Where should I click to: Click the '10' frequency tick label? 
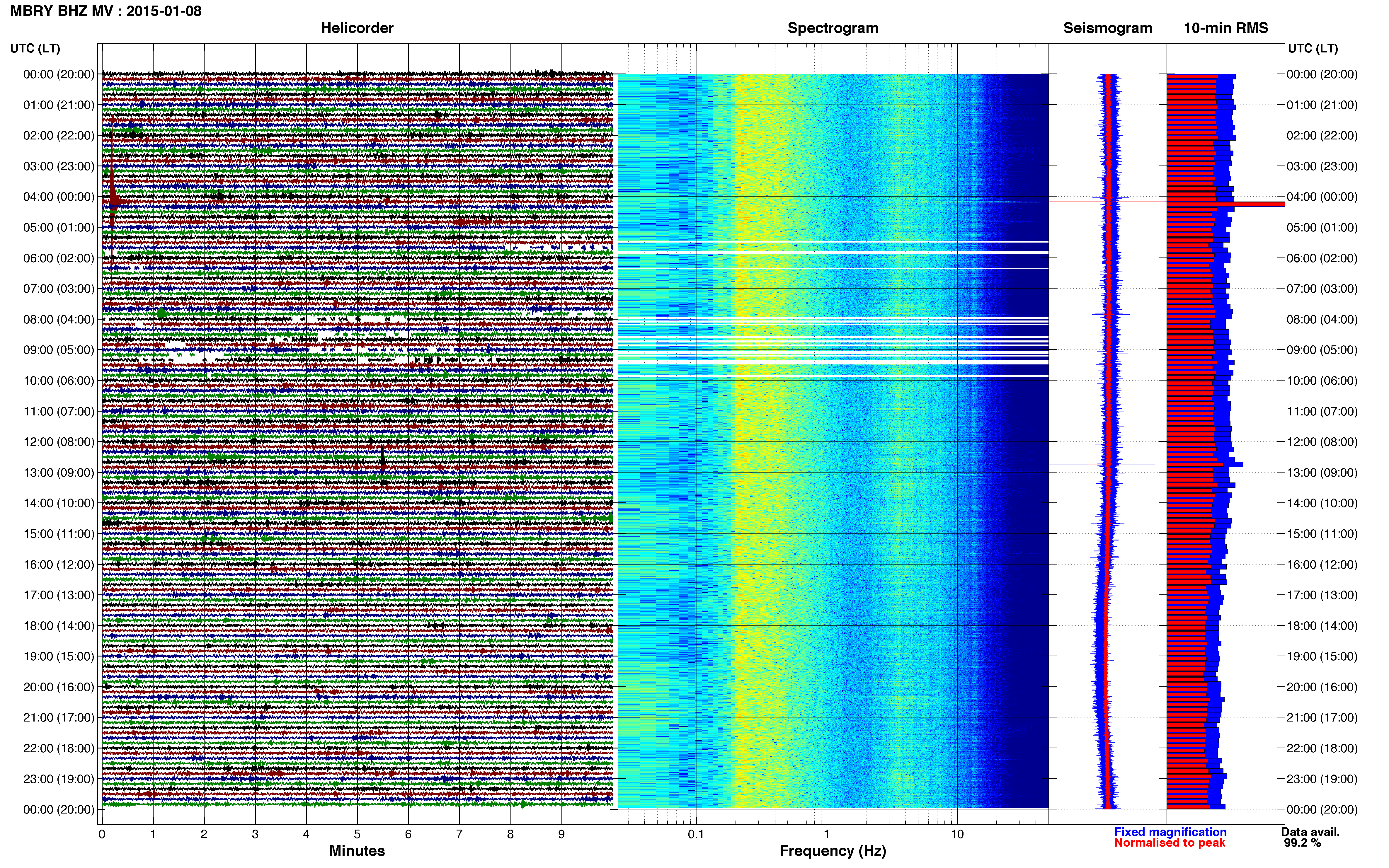(957, 835)
